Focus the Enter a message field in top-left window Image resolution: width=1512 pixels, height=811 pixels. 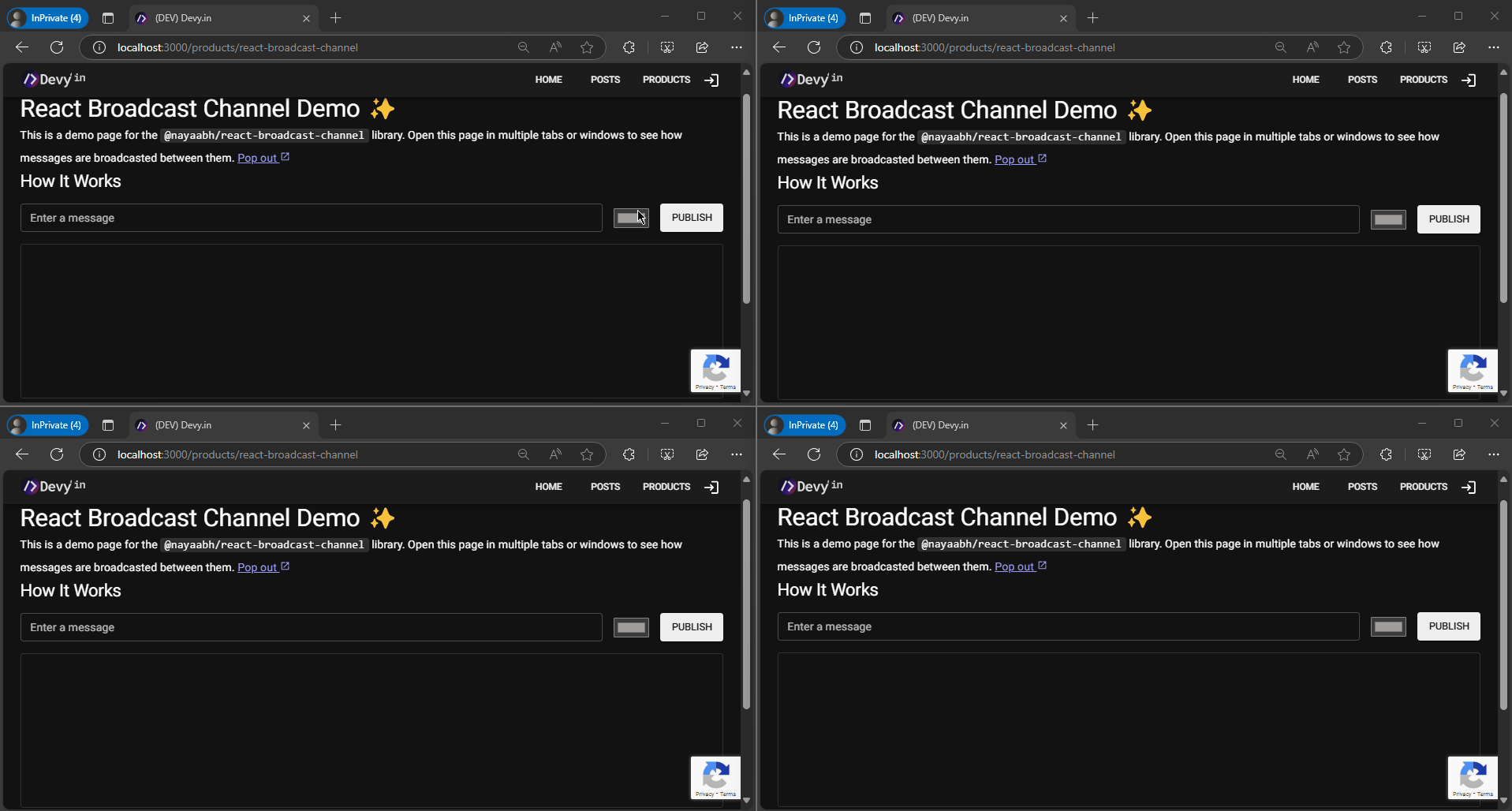point(312,218)
